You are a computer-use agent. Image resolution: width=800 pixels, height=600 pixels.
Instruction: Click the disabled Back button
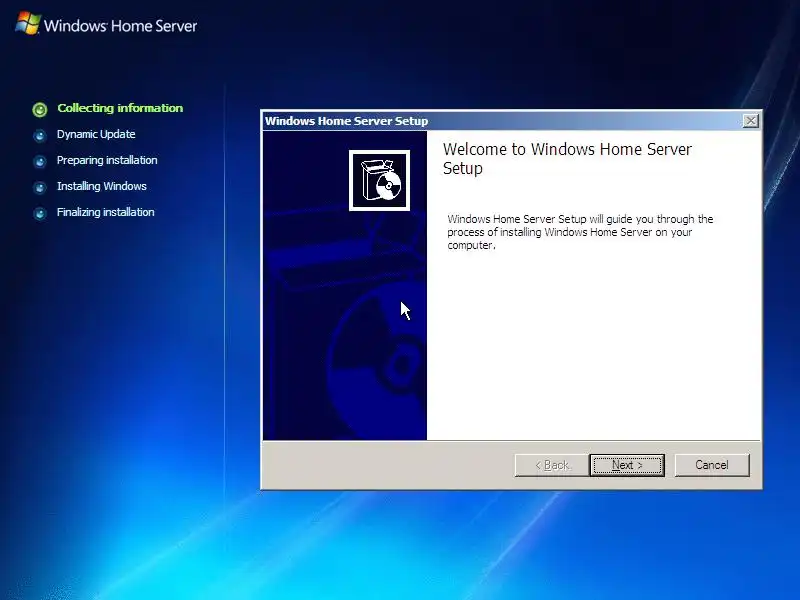[552, 465]
